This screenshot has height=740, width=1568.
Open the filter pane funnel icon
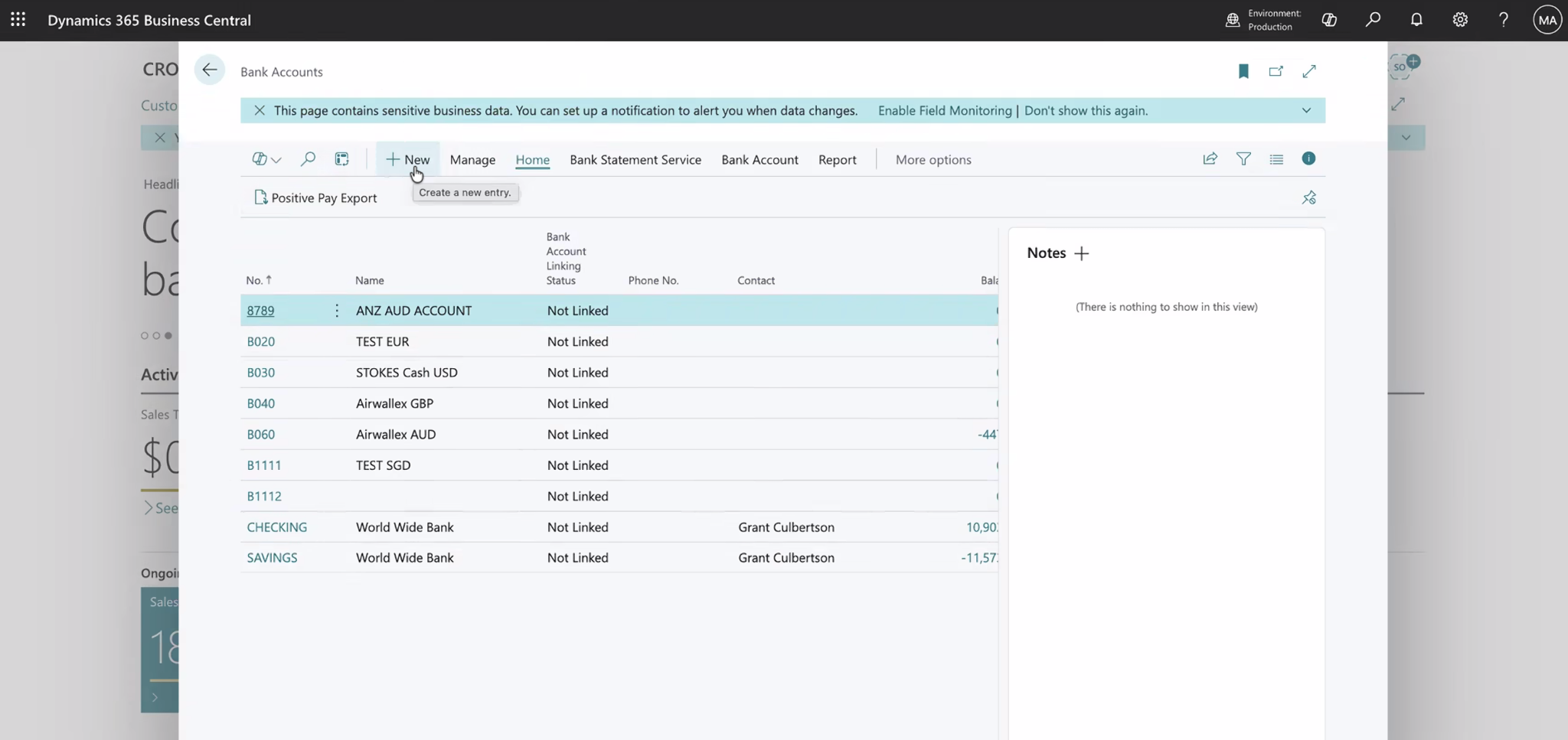tap(1243, 159)
